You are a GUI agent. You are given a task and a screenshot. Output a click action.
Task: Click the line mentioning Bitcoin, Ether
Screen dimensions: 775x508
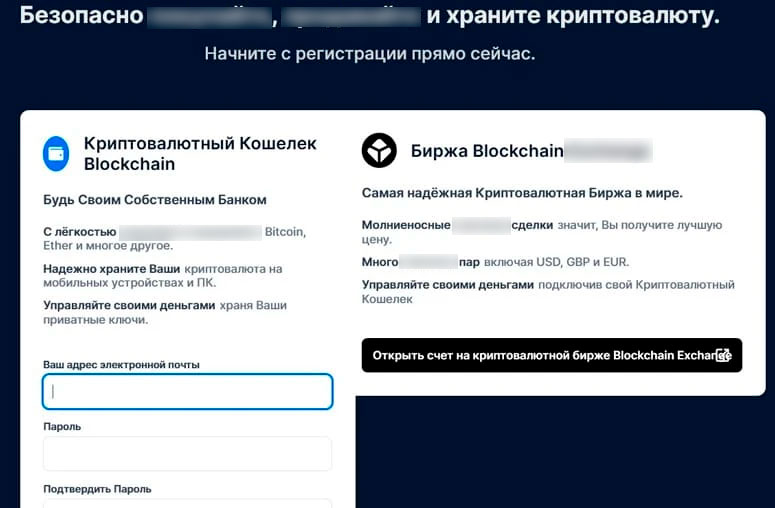tap(174, 238)
